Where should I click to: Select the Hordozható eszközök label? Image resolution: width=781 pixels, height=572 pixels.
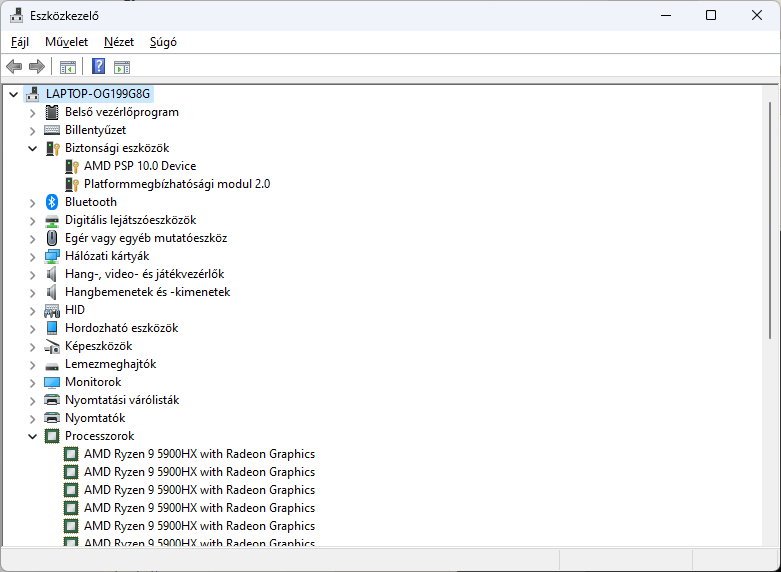(x=122, y=328)
